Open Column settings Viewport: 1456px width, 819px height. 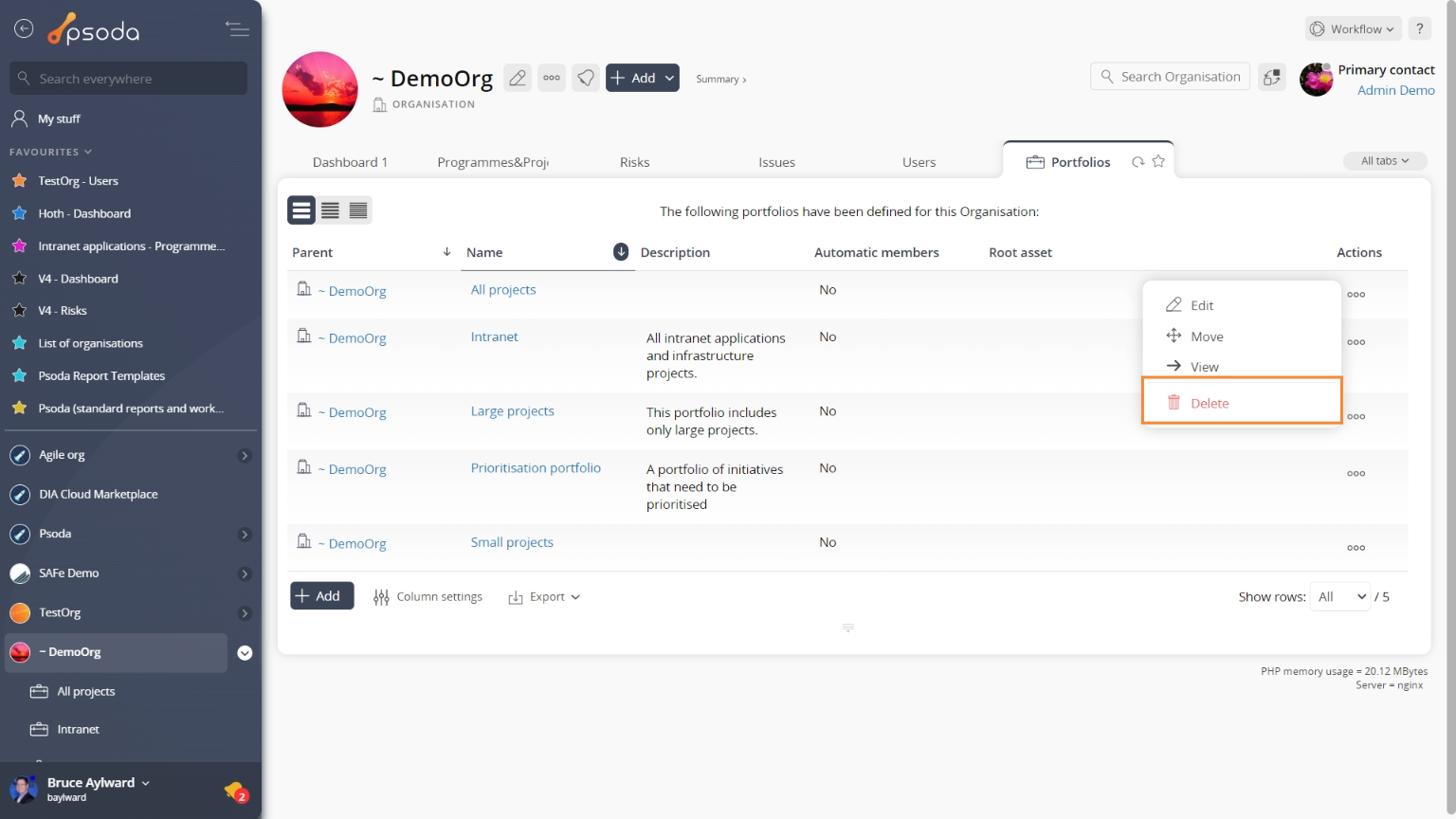428,597
